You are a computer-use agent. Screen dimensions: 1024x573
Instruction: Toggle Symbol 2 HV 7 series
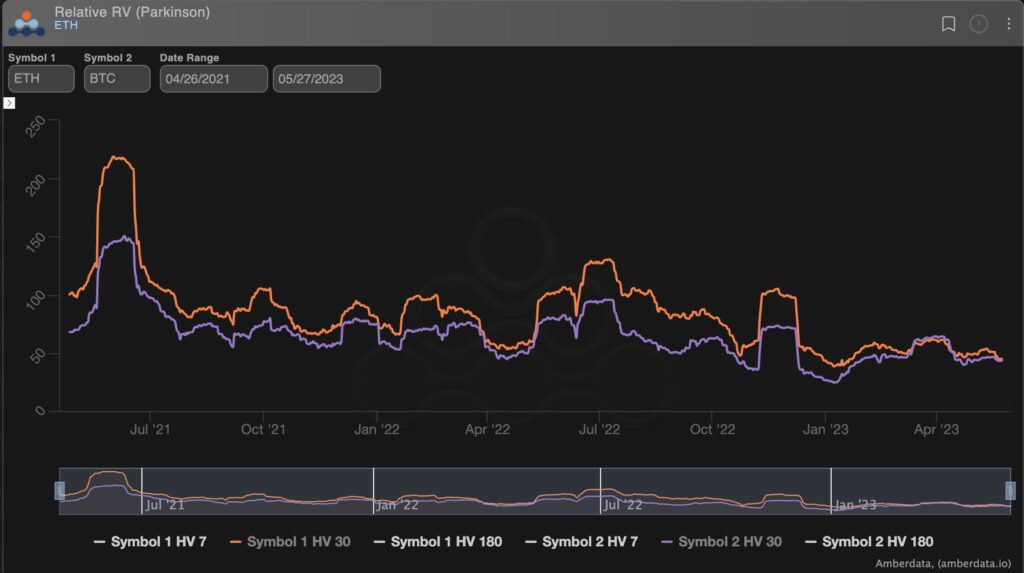coord(581,542)
